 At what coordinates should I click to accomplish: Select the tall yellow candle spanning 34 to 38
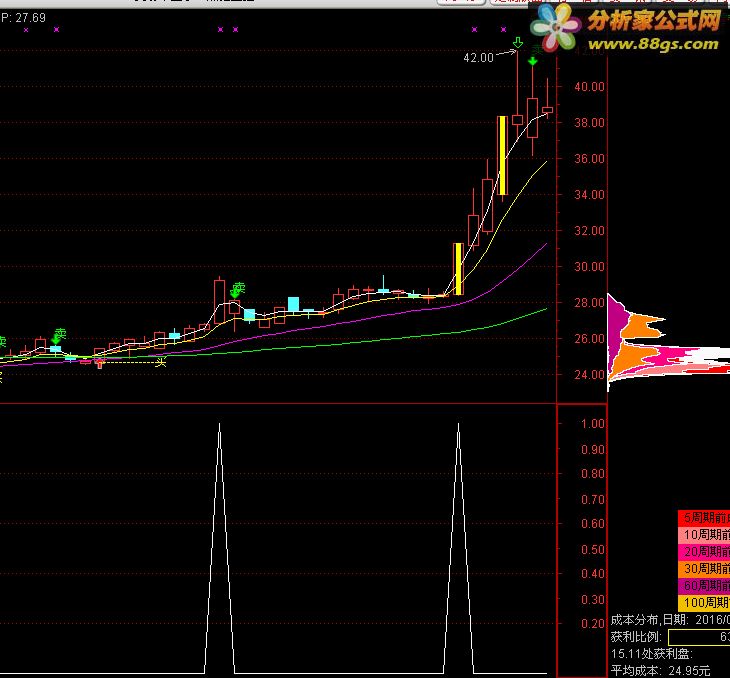pos(502,156)
